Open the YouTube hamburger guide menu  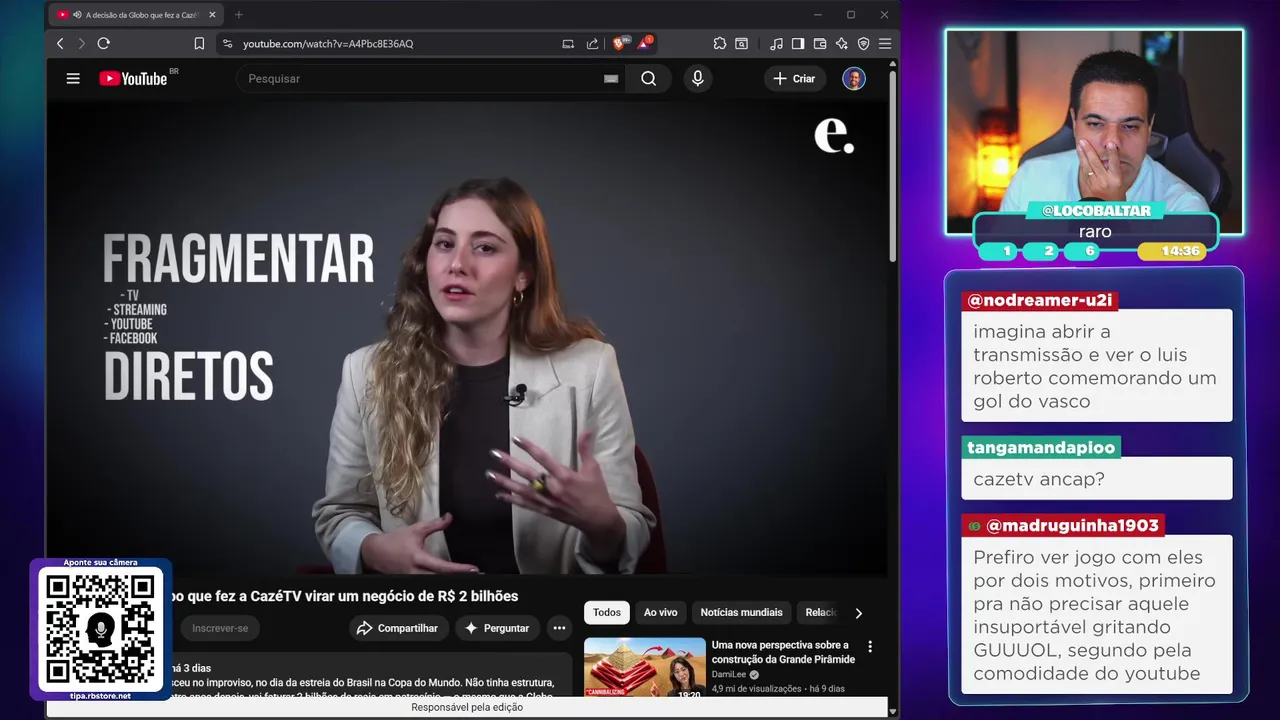point(73,78)
